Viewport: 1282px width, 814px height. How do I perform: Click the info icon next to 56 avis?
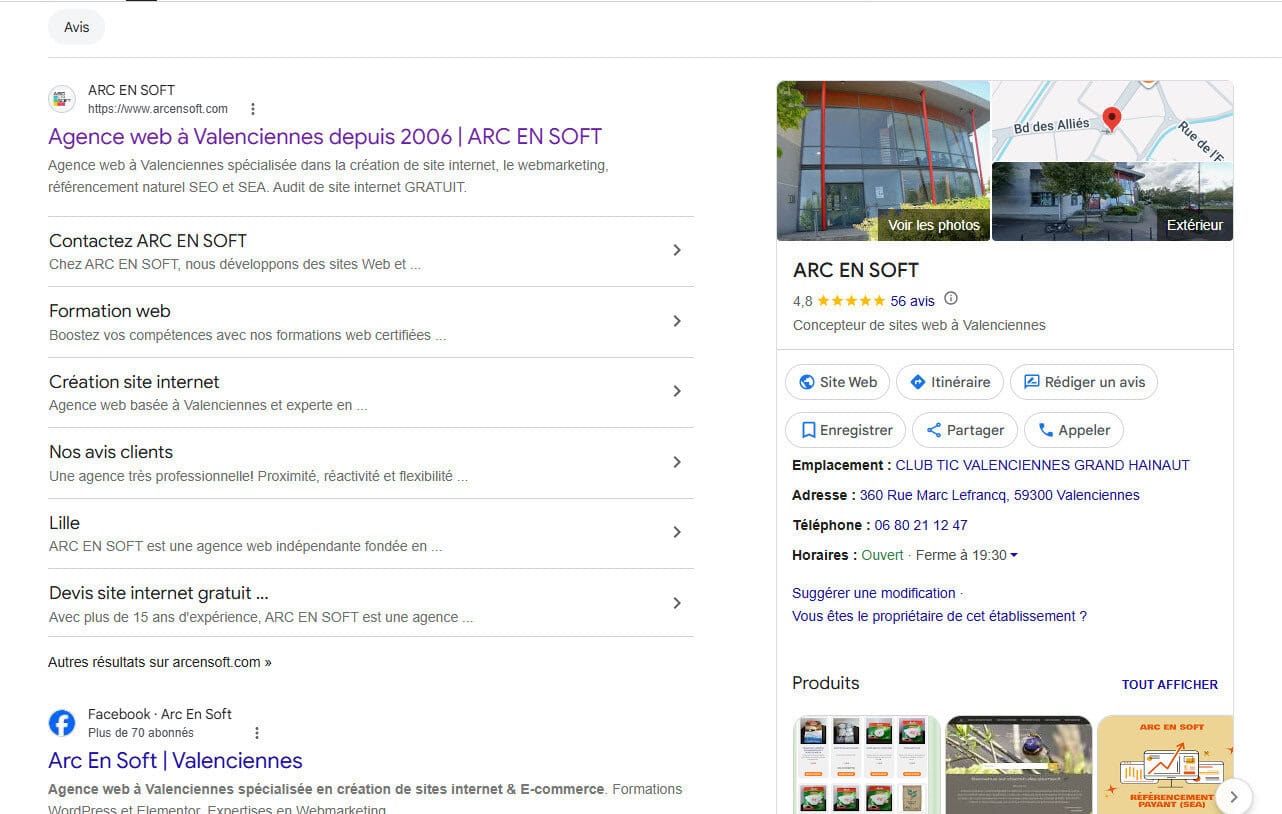pyautogui.click(x=951, y=298)
